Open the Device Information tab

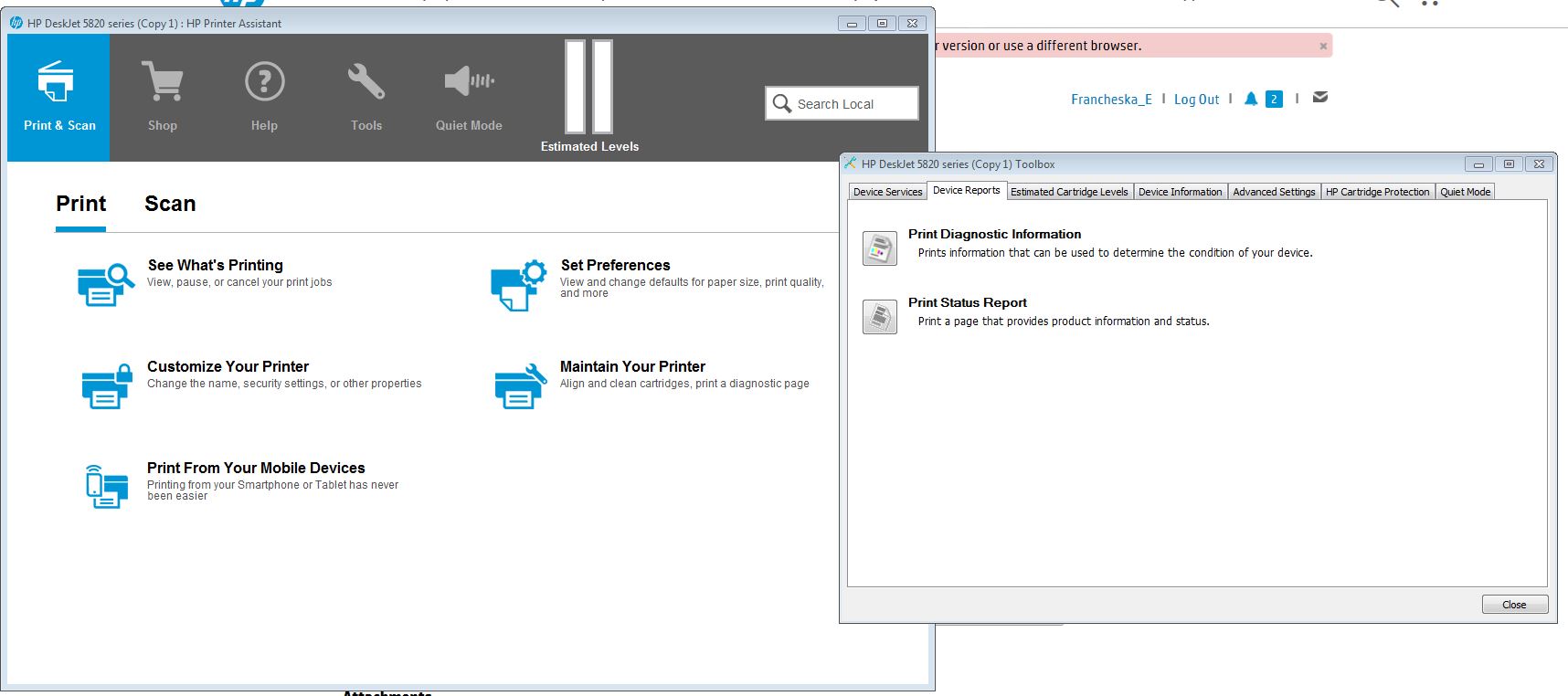[x=1180, y=192]
